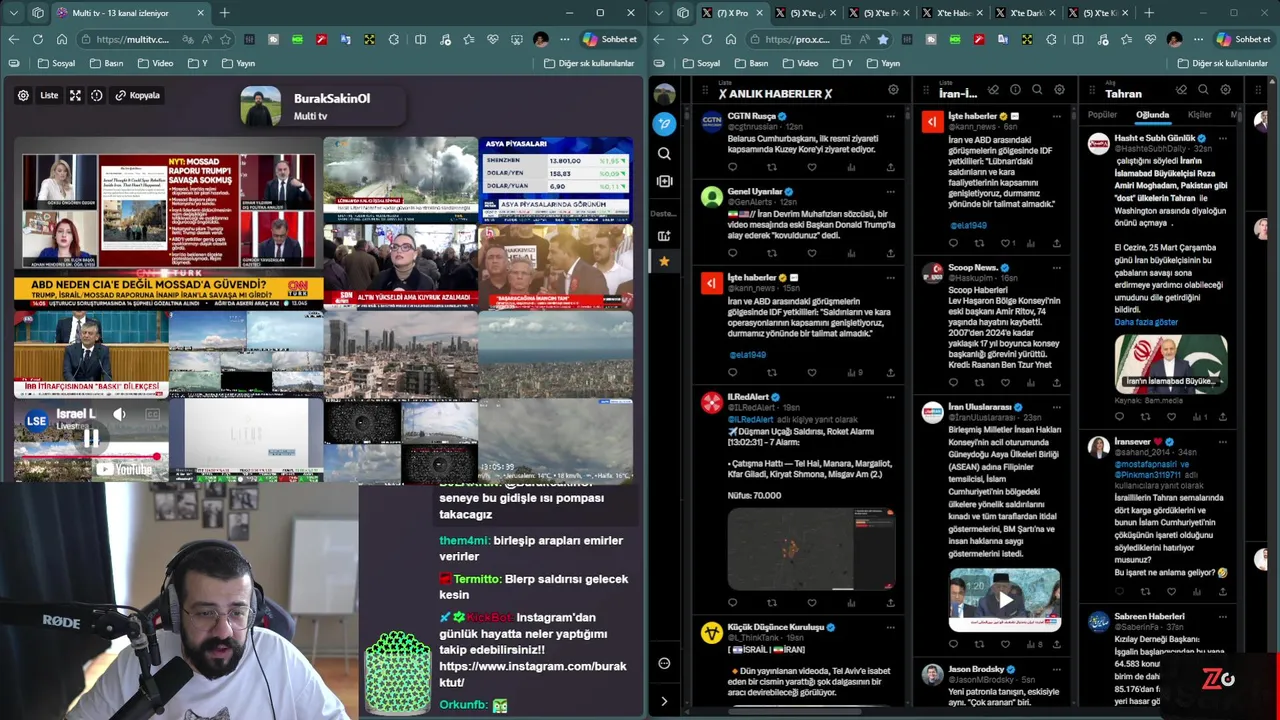Screen dimensions: 1280x720
Task: Click the fullscreen expand icon in Multi tv
Action: (x=75, y=96)
